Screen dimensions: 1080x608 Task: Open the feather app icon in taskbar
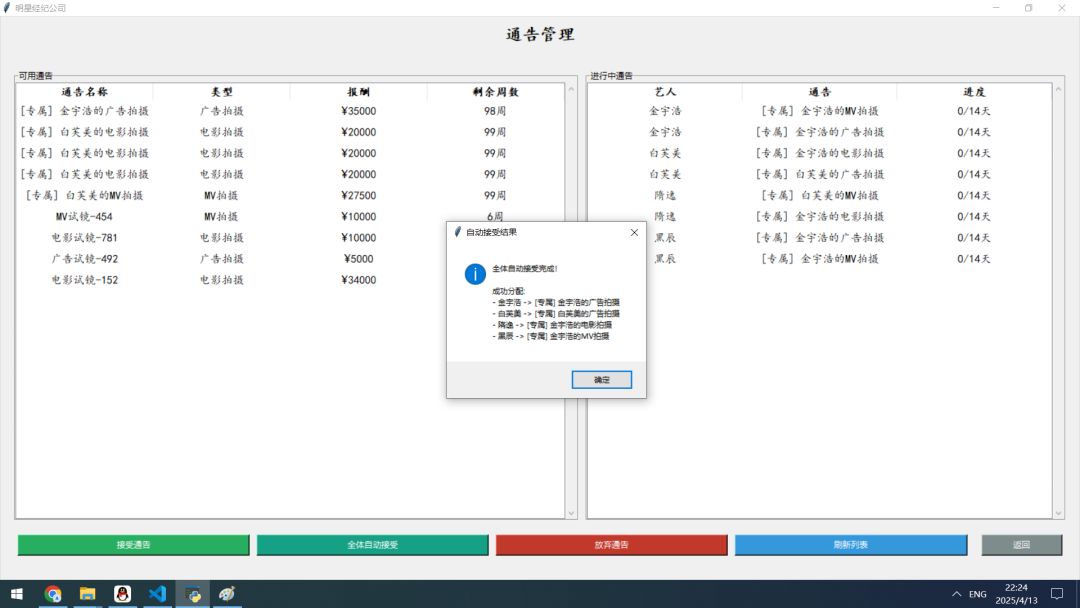coord(227,594)
